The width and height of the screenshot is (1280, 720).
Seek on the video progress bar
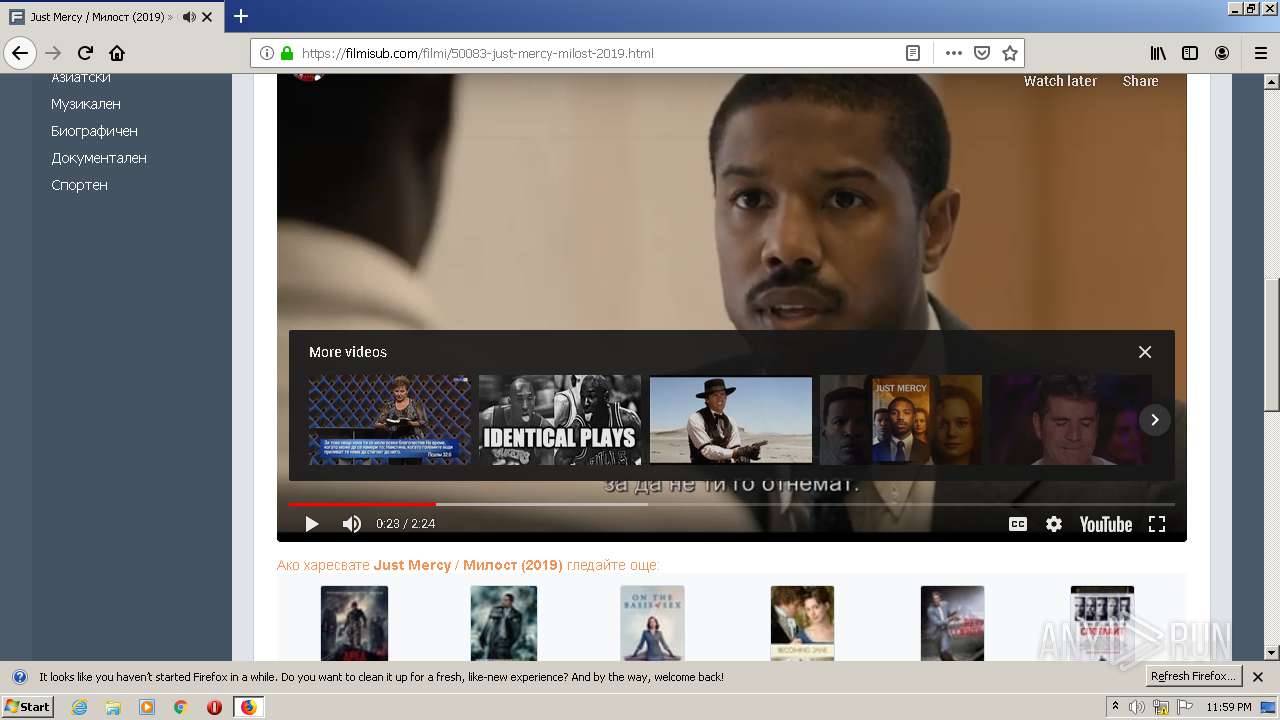coord(732,504)
